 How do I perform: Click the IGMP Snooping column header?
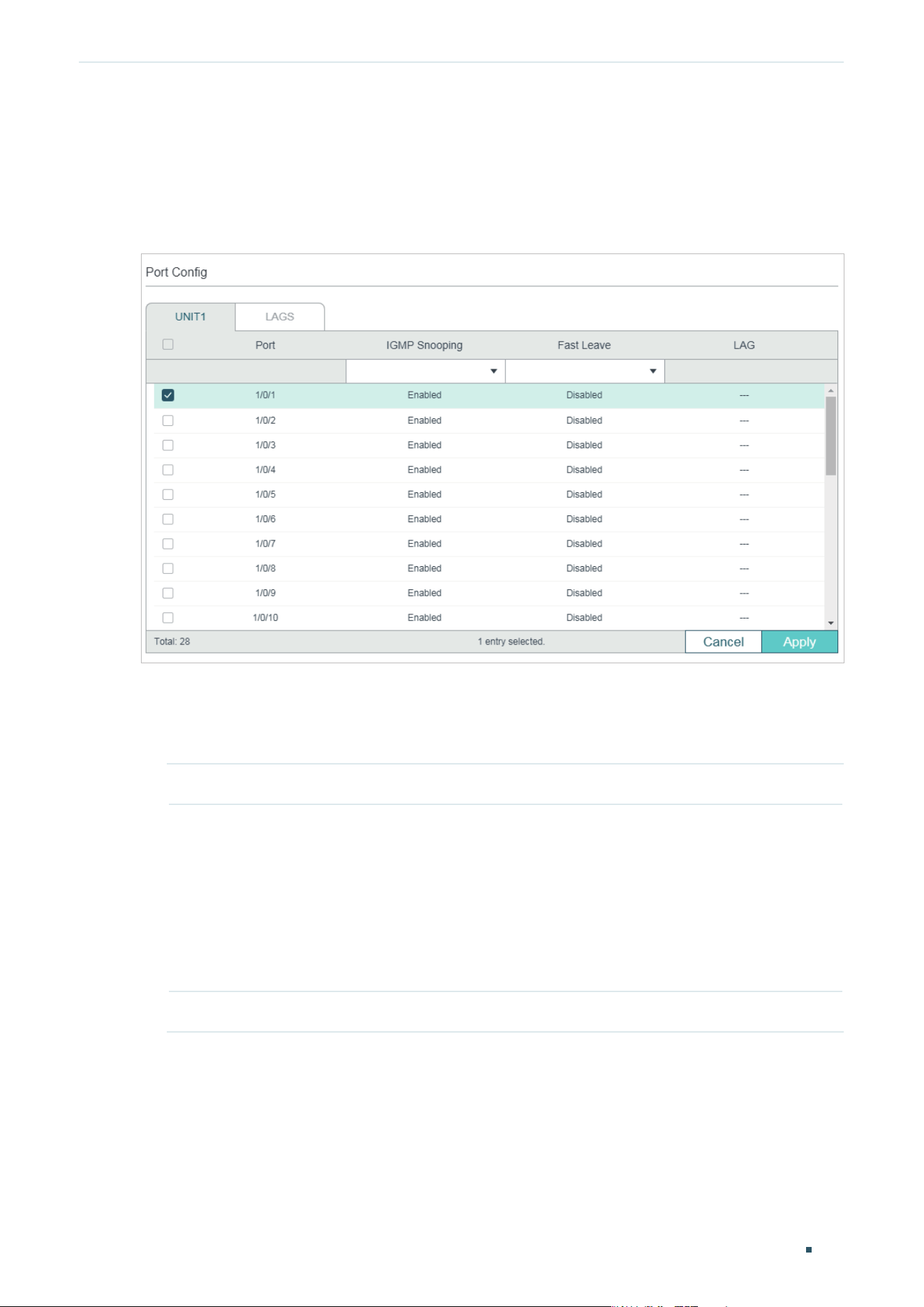(424, 345)
